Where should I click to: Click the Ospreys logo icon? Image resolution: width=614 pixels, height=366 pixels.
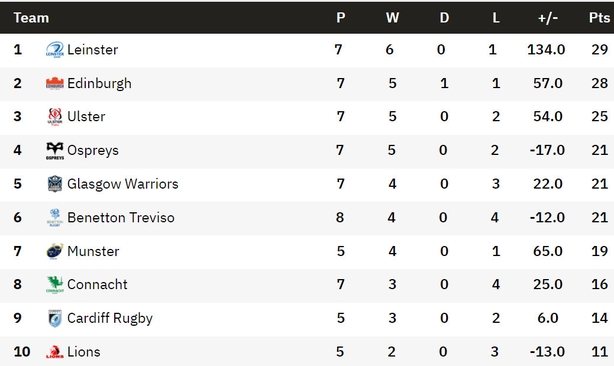click(55, 151)
